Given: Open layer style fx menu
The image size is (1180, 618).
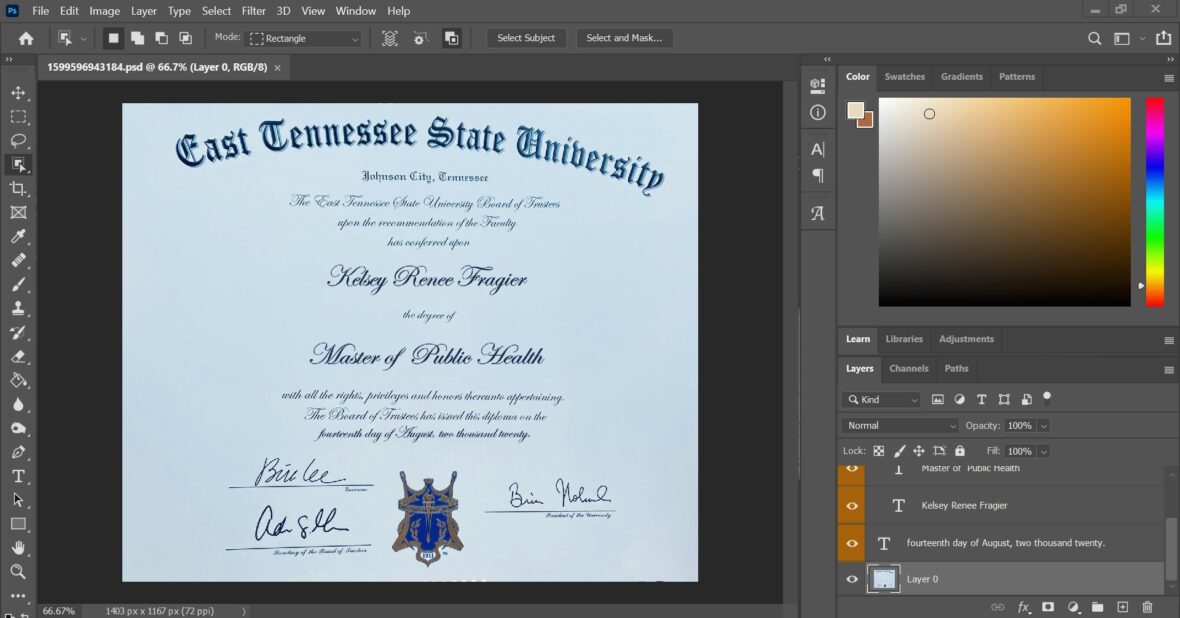Looking at the screenshot, I should [x=1023, y=607].
